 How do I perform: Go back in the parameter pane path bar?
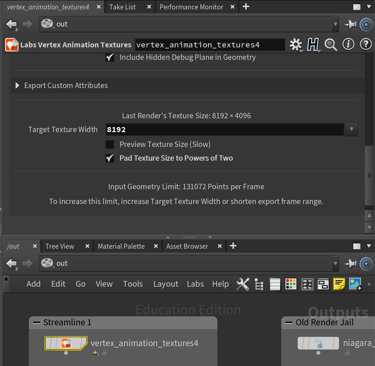tap(11, 24)
